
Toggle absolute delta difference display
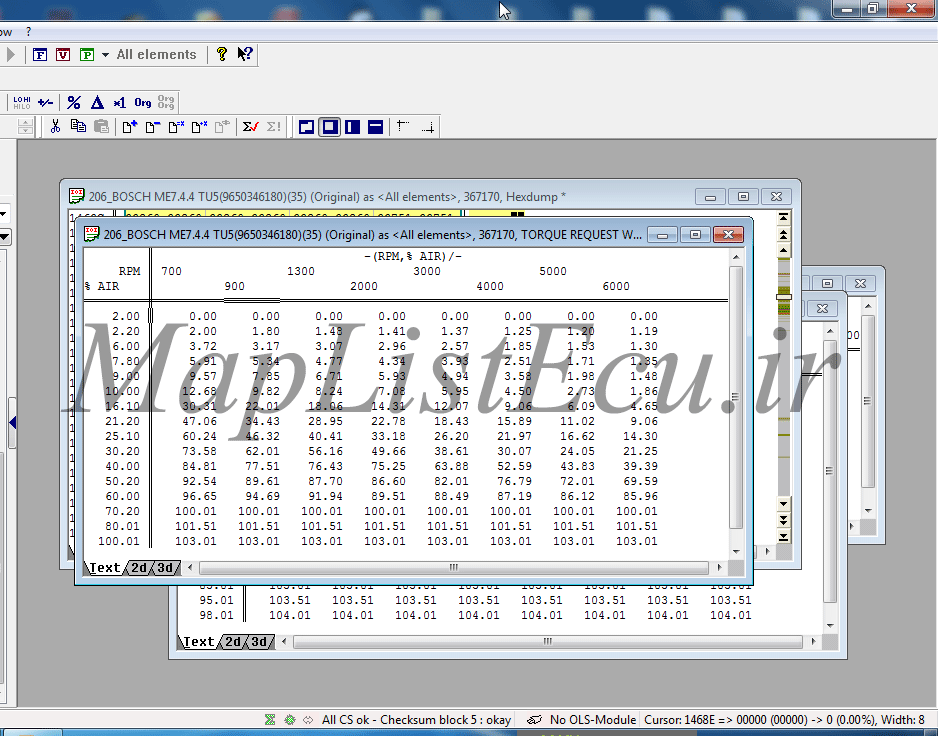[97, 103]
